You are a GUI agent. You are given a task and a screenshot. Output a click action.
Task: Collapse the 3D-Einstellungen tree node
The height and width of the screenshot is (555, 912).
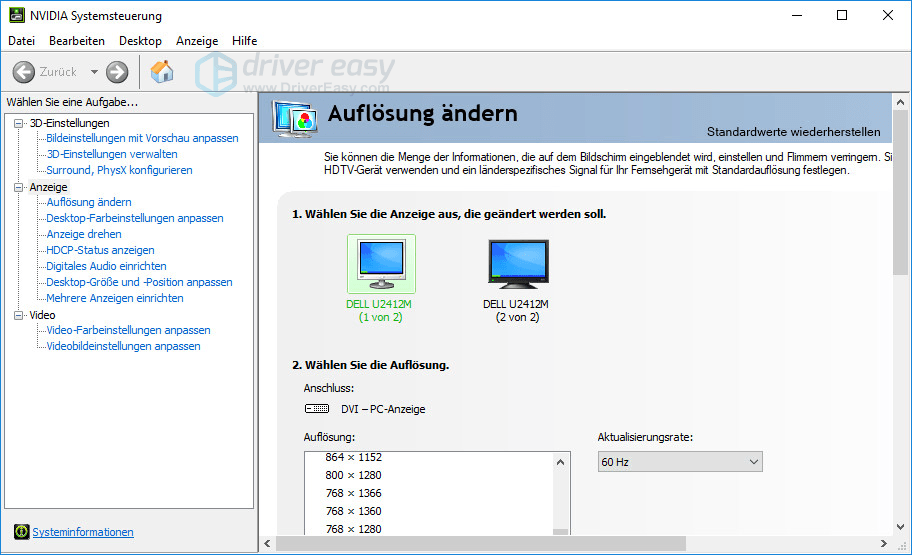click(x=19, y=123)
